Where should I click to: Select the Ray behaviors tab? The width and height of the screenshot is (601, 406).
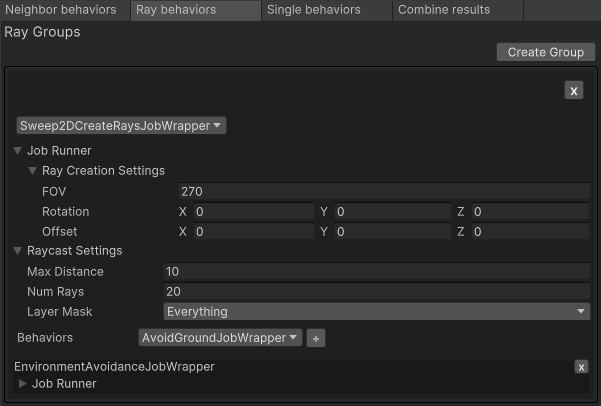[196, 10]
